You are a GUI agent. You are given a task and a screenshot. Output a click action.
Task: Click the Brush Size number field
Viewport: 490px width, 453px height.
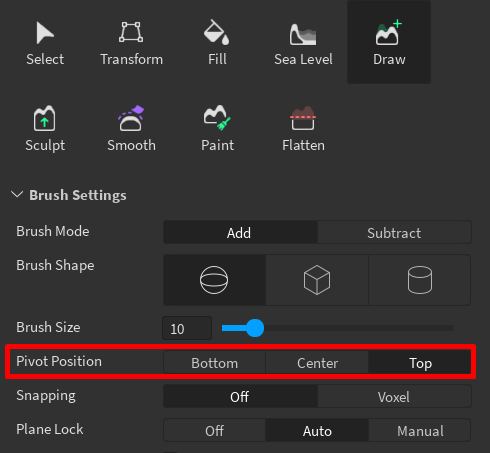187,328
